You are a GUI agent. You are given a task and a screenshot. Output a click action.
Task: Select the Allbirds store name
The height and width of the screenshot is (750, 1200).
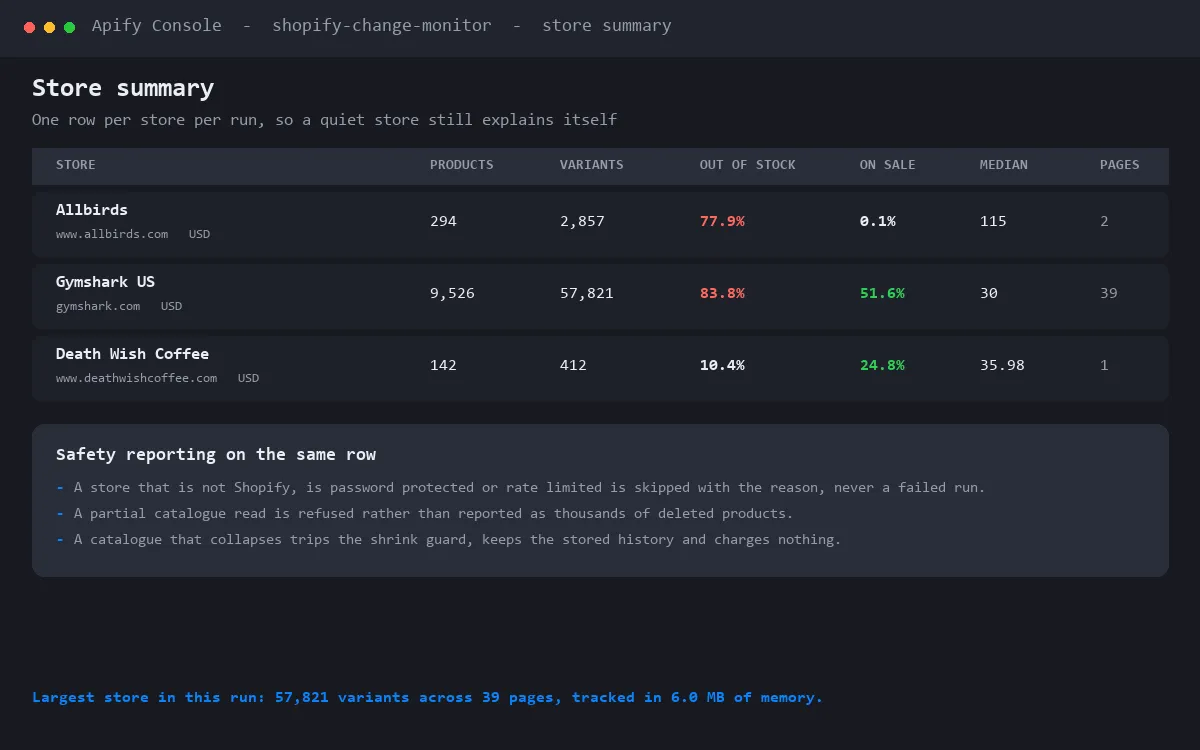tap(92, 210)
